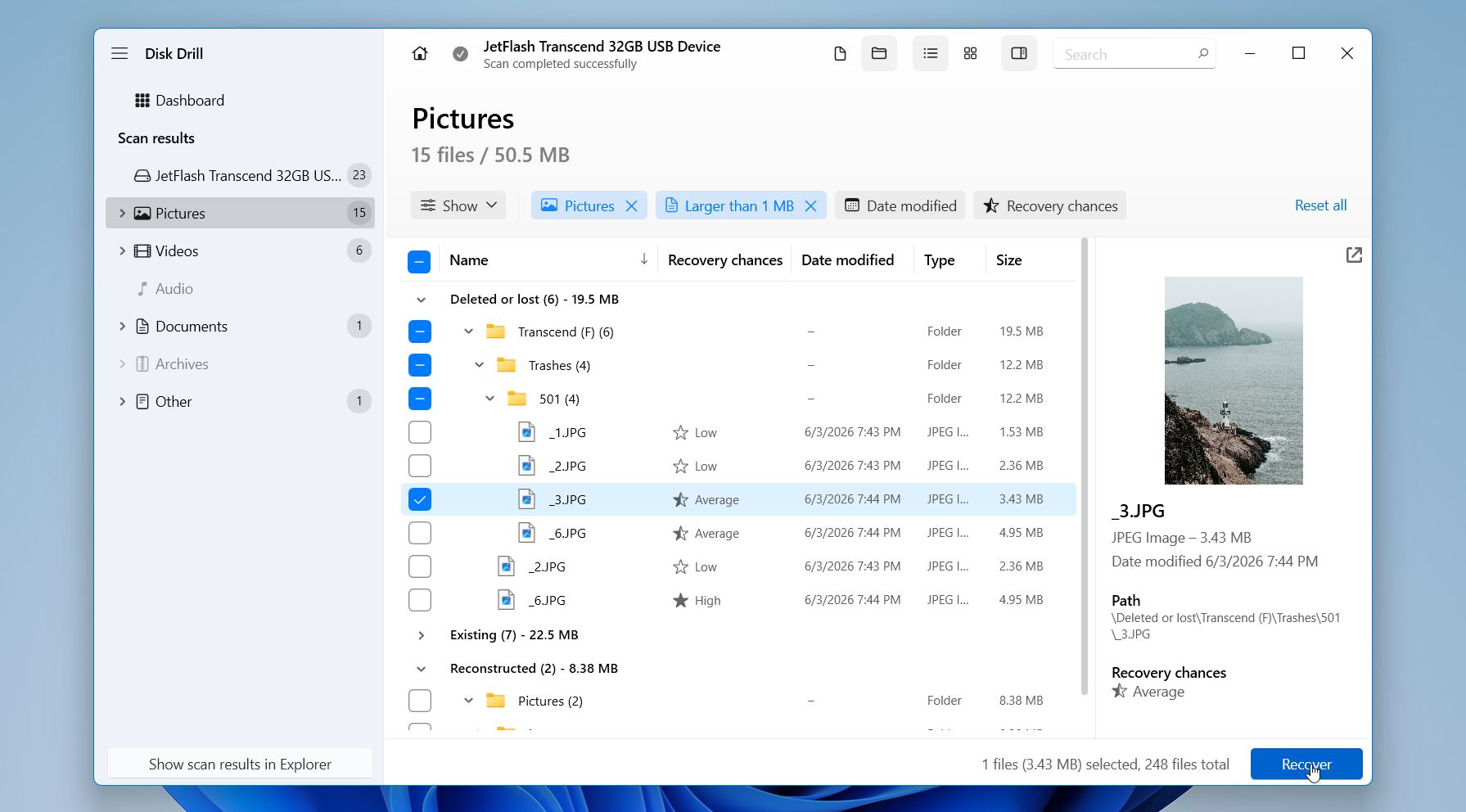Screen dimensions: 1466x812
Task: Toggle the preview panel icon
Action: (1019, 53)
